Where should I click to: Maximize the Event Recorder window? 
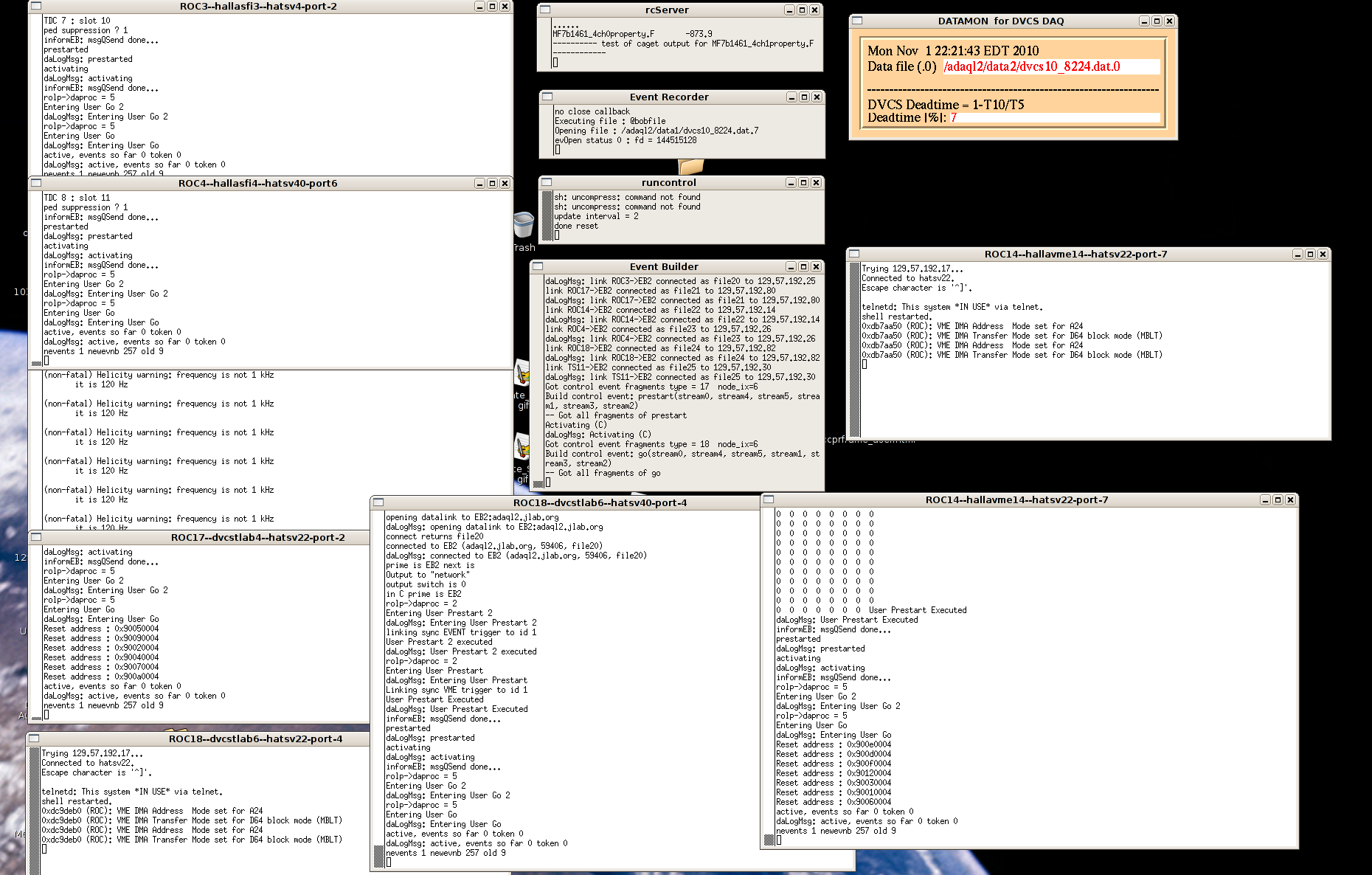pos(804,97)
